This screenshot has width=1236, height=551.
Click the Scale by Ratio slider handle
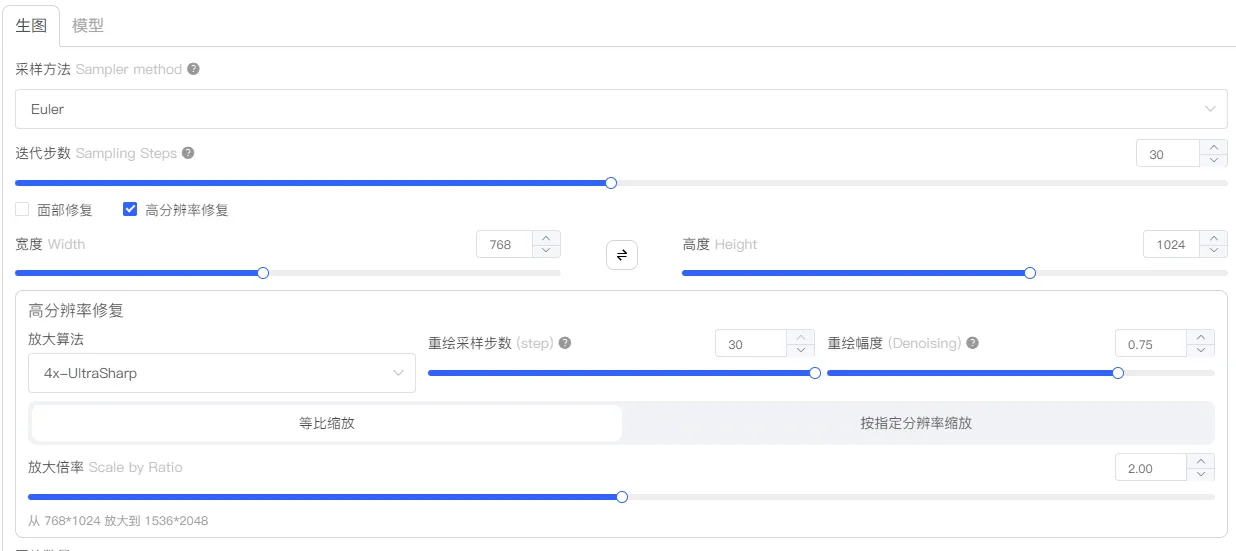coord(622,497)
